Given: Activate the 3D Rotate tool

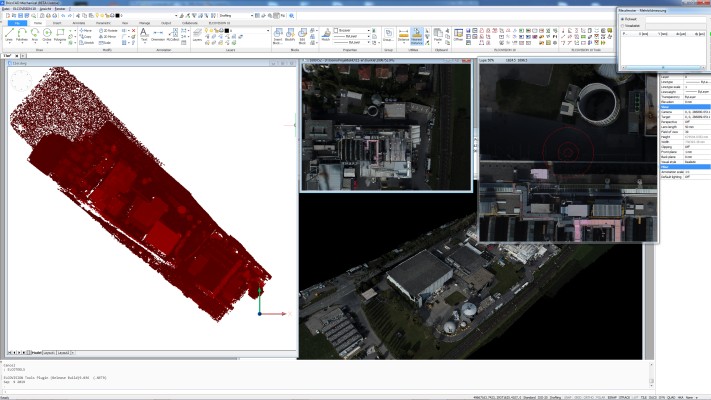Looking at the screenshot, I should [x=108, y=30].
